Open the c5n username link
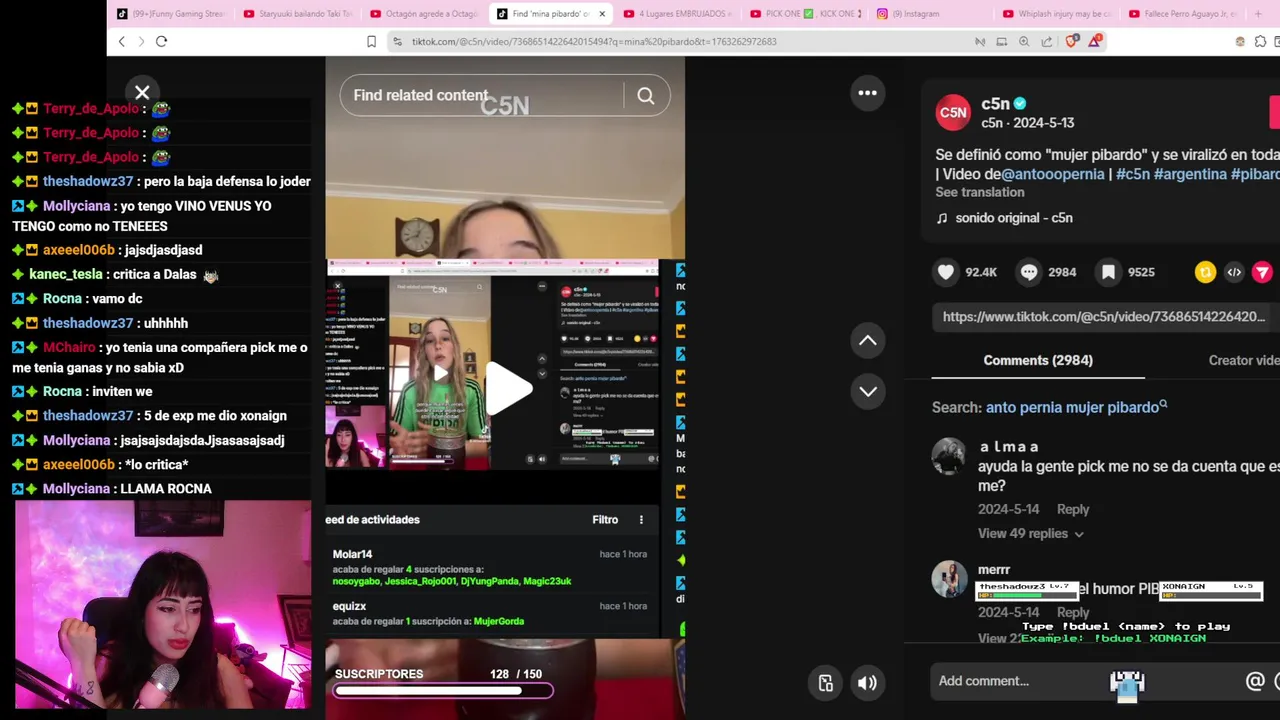This screenshot has width=1280, height=720. 995,104
